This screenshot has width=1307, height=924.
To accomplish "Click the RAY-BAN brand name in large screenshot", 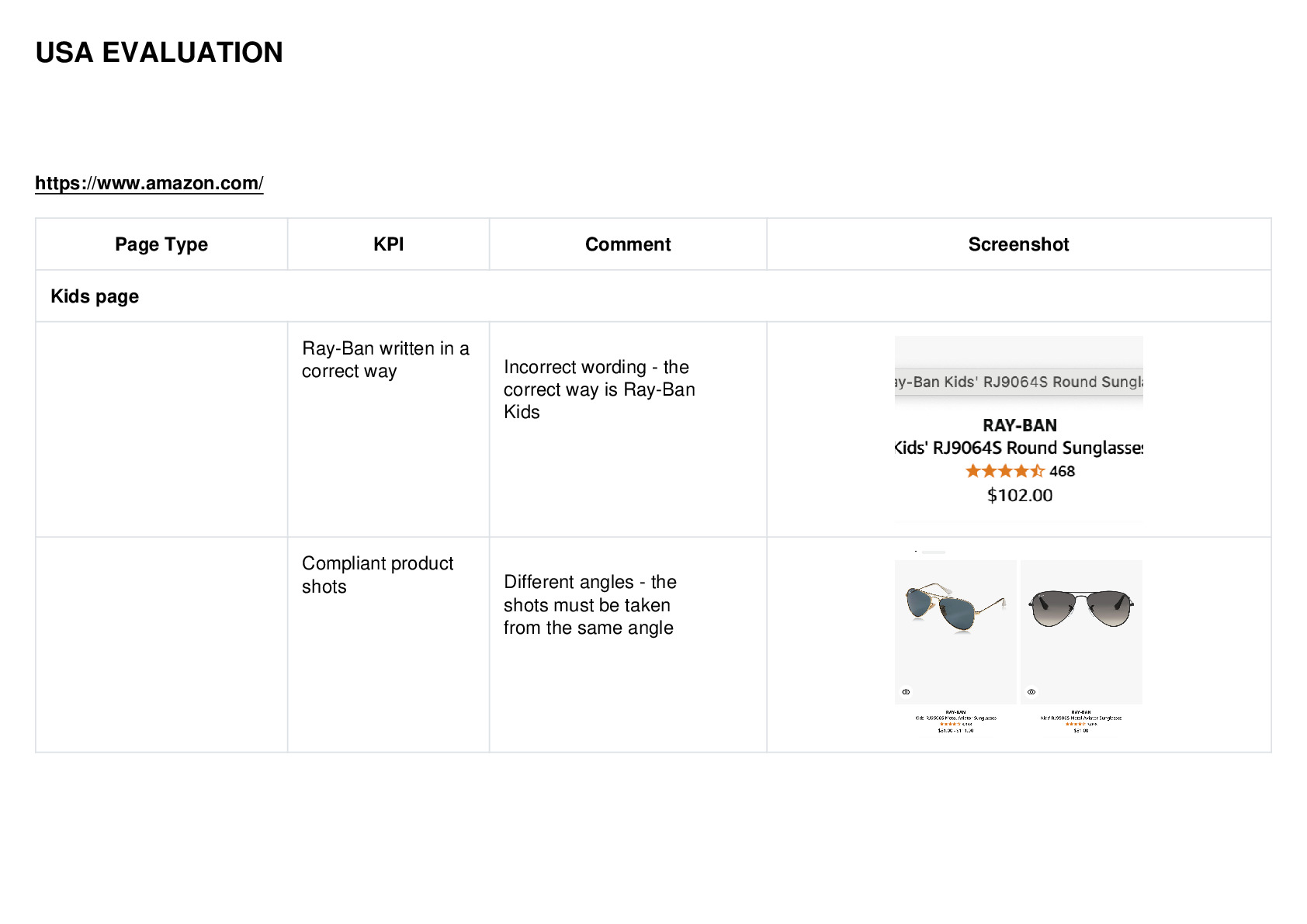I will [1019, 425].
